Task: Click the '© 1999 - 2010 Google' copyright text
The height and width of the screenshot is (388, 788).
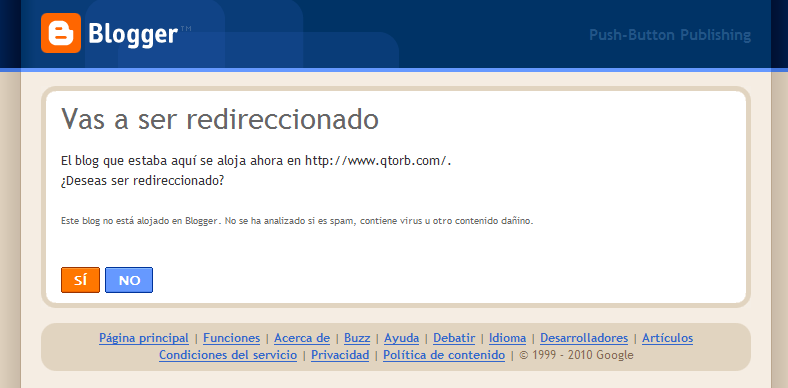Action: point(576,355)
